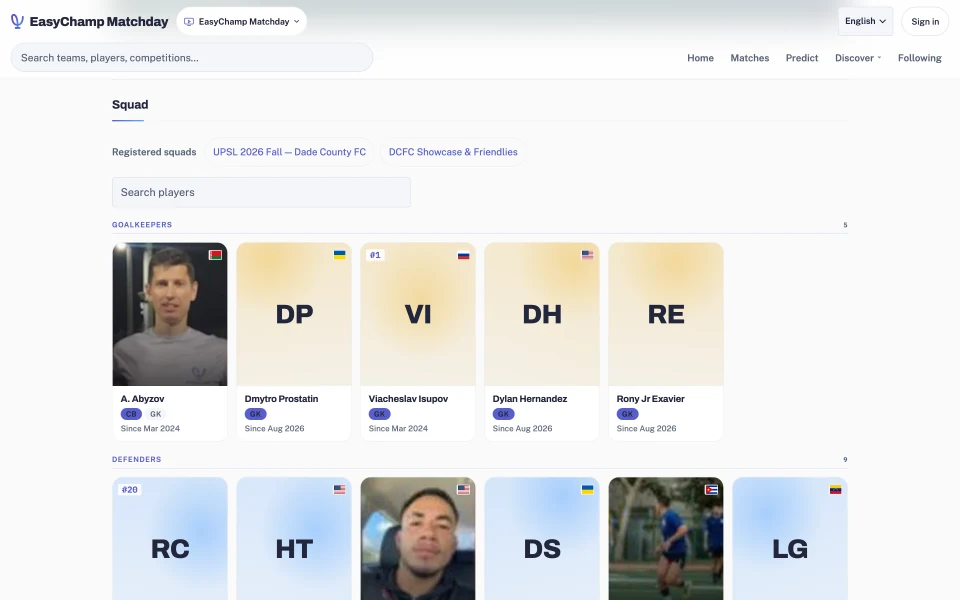Click the GK badge under Dmytro Prostatin
The height and width of the screenshot is (600, 960).
(255, 414)
